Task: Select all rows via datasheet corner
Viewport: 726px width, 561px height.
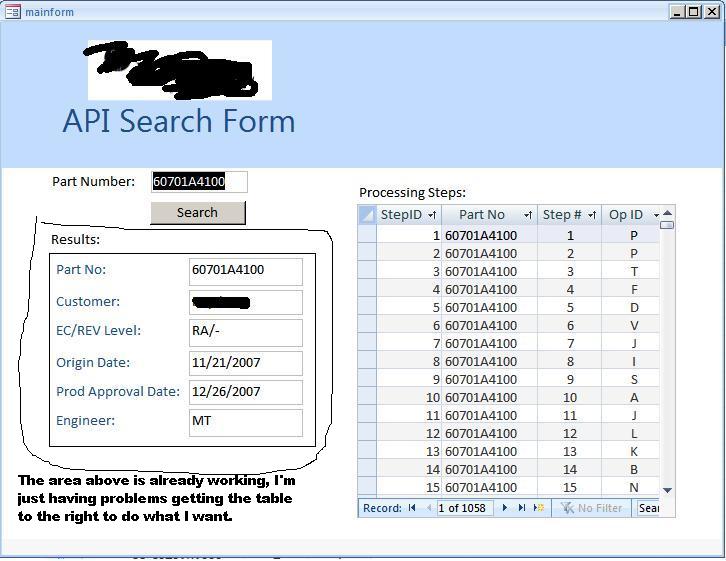Action: 367,215
